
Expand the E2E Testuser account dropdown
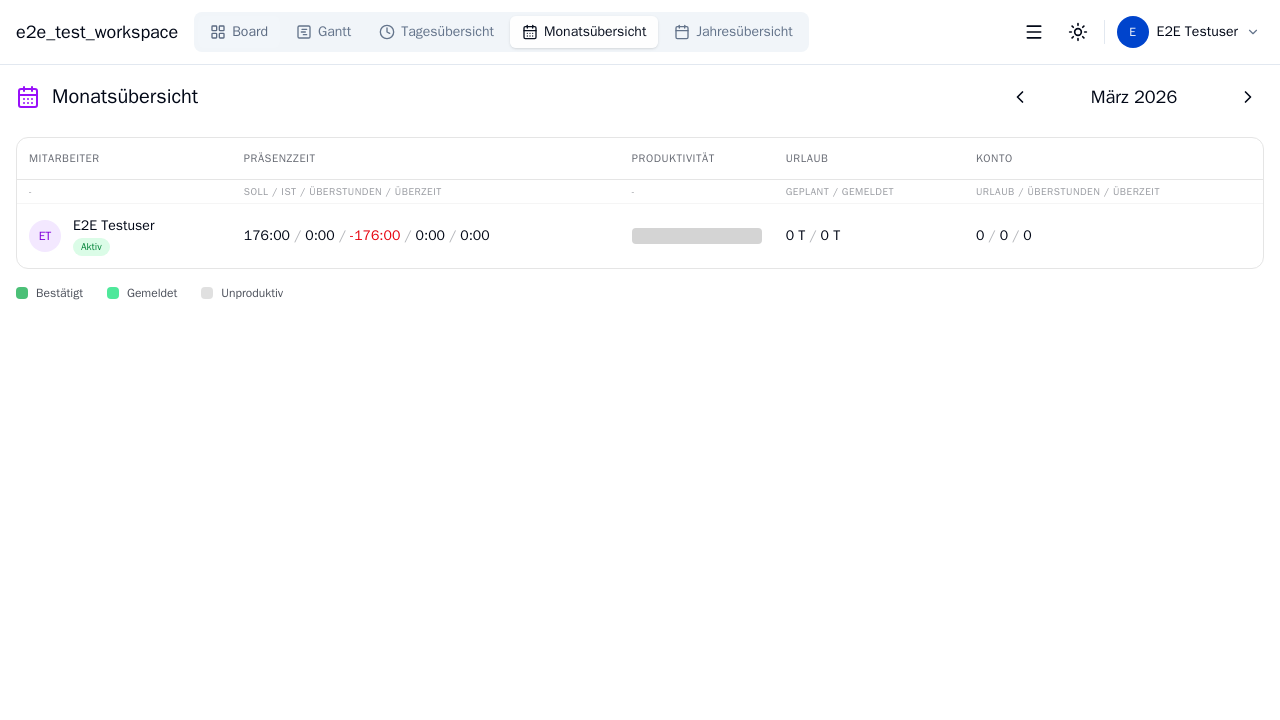1252,32
